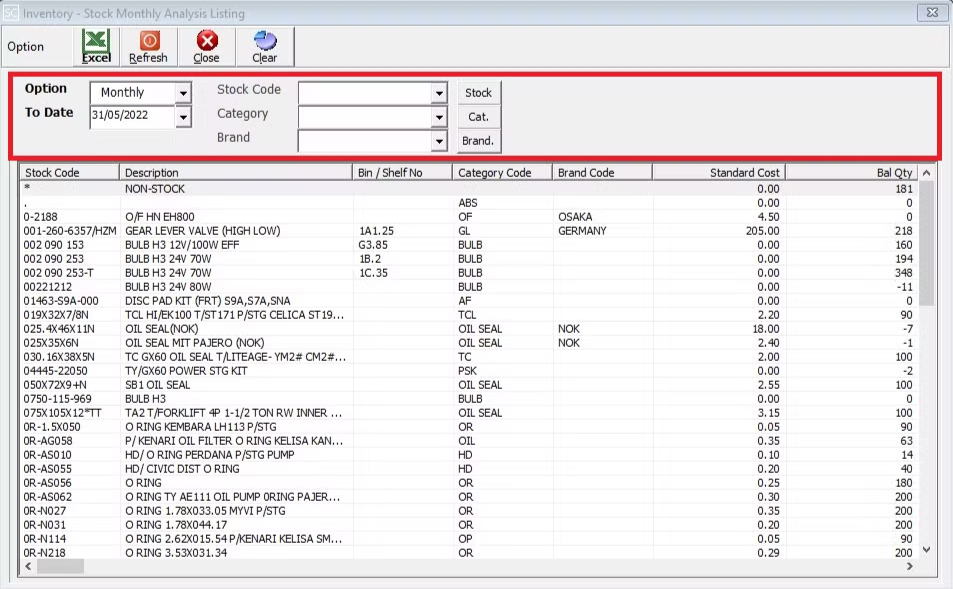Viewport: 953px width, 589px height.
Task: Click the Brand. lookup button
Action: pyautogui.click(x=478, y=140)
